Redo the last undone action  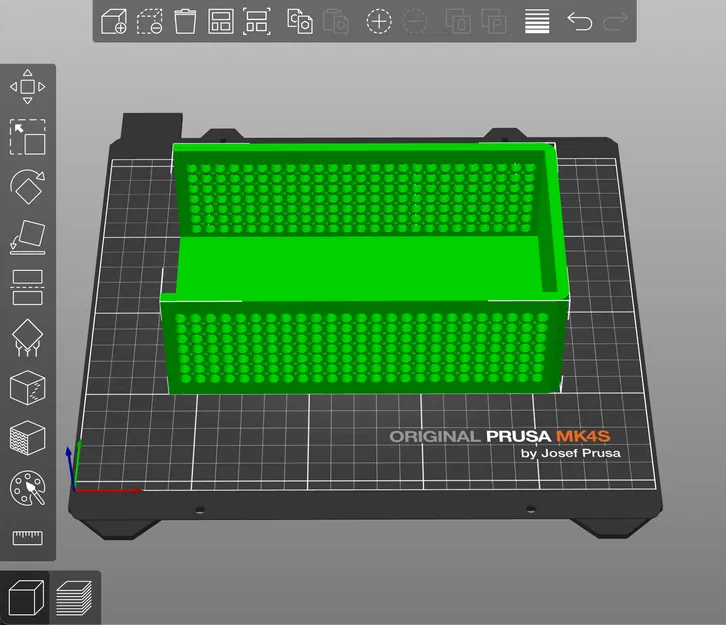[x=615, y=21]
